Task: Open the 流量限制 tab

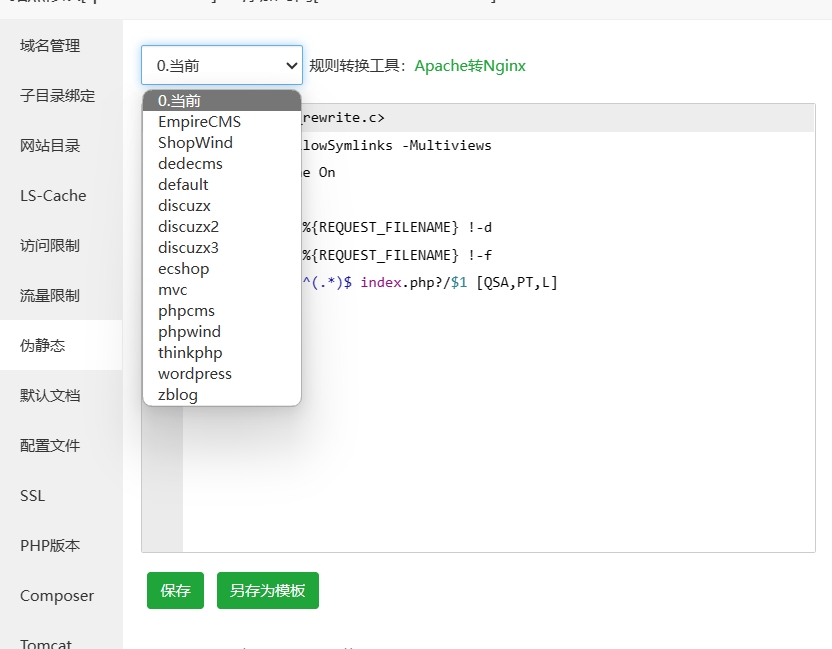Action: pos(61,296)
